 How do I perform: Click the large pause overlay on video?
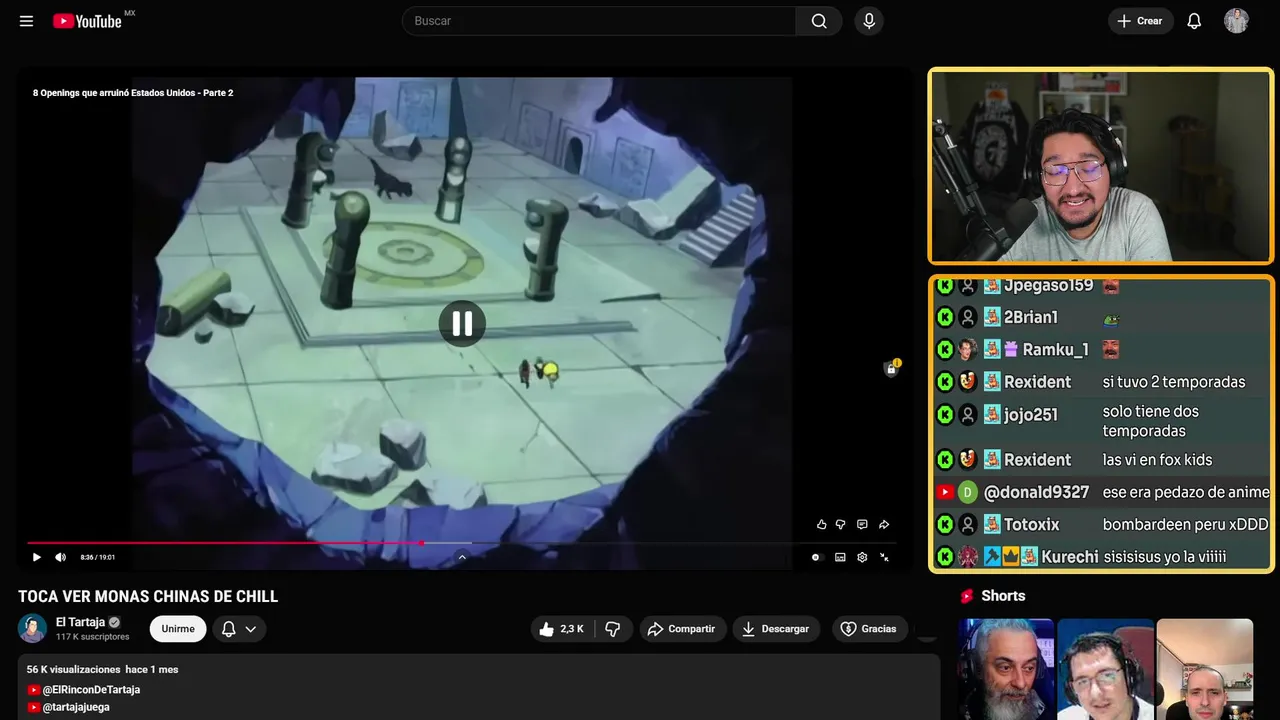(x=462, y=323)
